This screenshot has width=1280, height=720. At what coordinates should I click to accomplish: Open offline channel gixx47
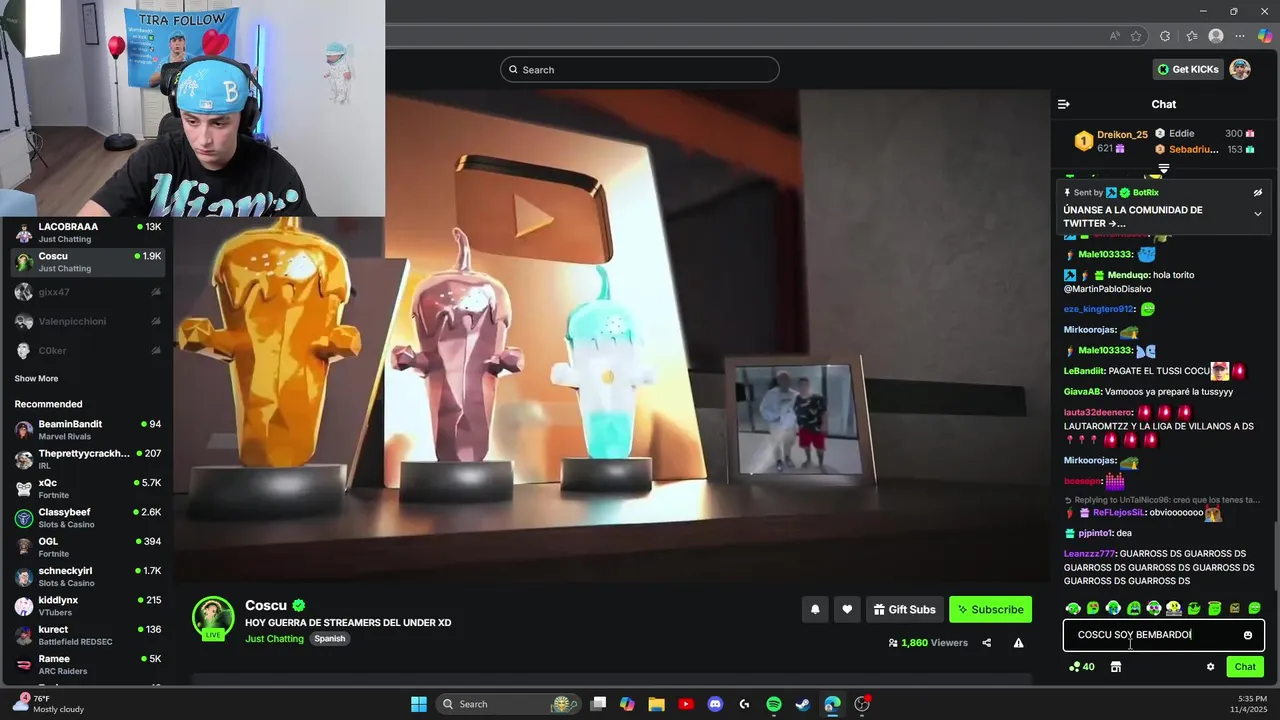coord(88,292)
